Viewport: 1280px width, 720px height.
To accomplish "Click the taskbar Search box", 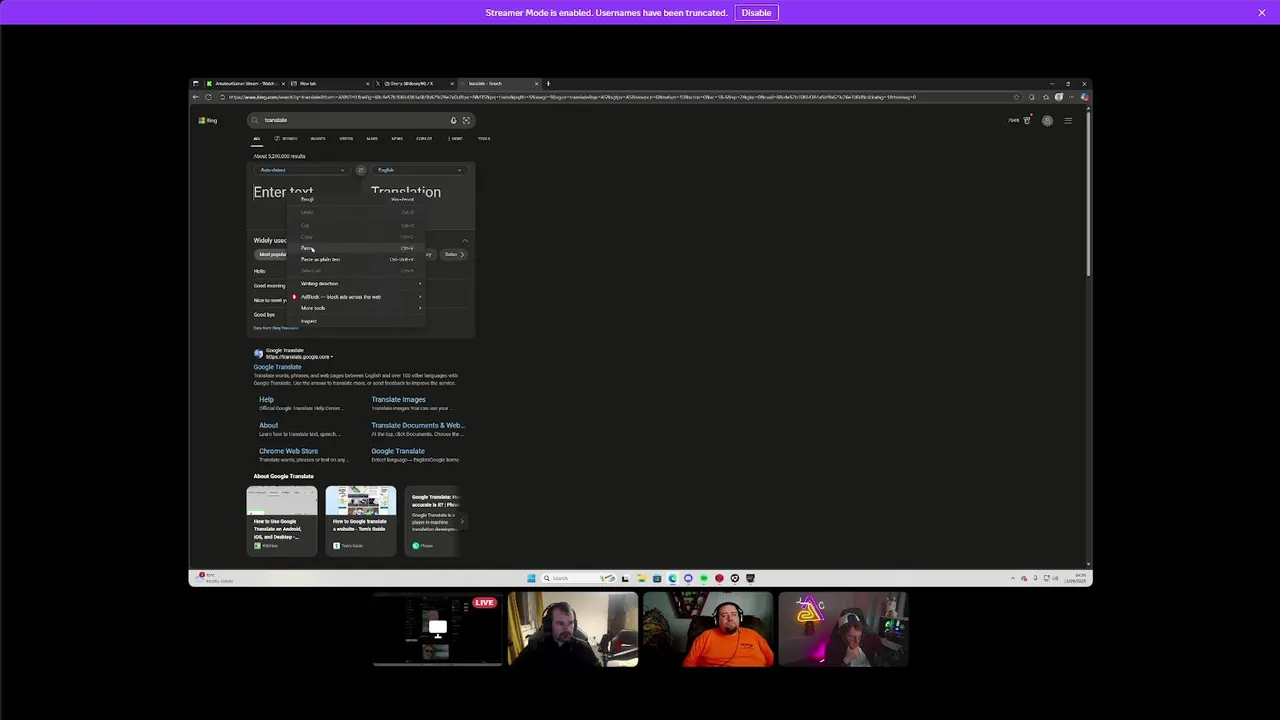I will [x=577, y=578].
